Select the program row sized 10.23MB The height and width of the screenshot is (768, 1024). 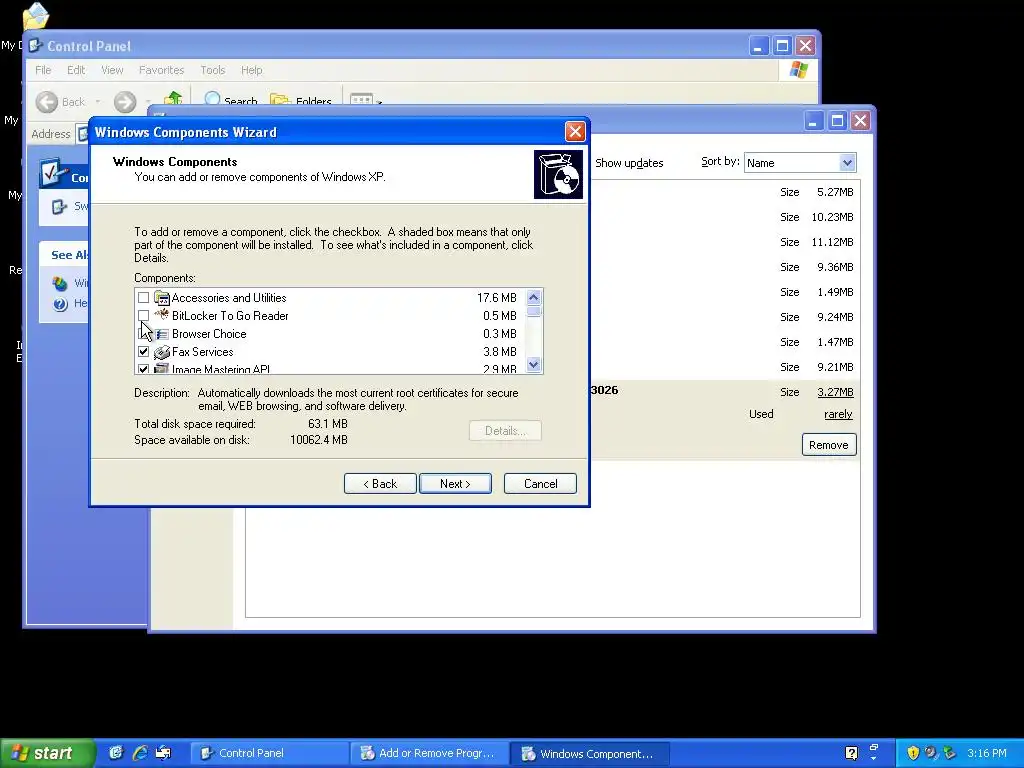point(725,217)
